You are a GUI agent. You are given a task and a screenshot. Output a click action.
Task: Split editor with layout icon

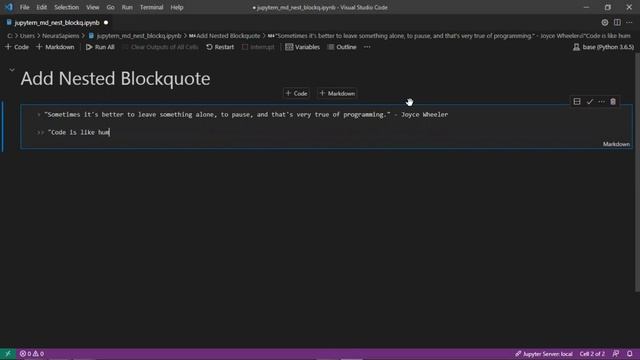[617, 23]
